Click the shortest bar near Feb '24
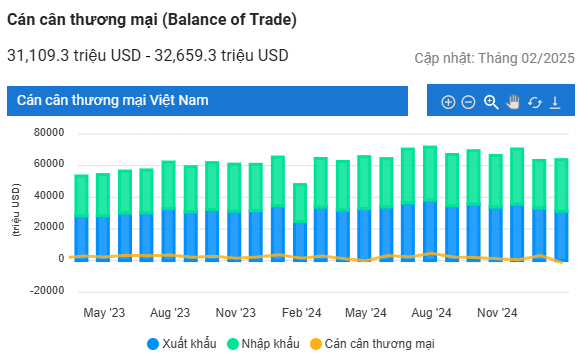The image size is (588, 360). [x=300, y=222]
